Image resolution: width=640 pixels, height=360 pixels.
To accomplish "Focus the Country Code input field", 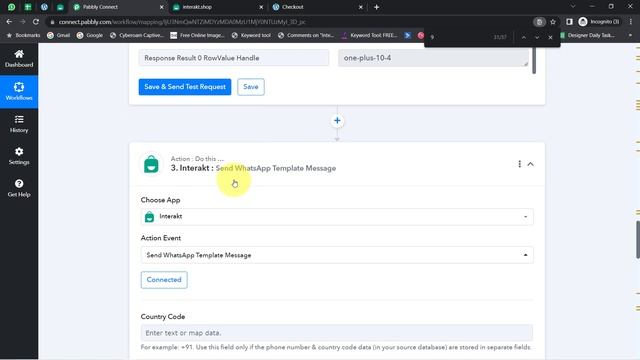I will [337, 333].
